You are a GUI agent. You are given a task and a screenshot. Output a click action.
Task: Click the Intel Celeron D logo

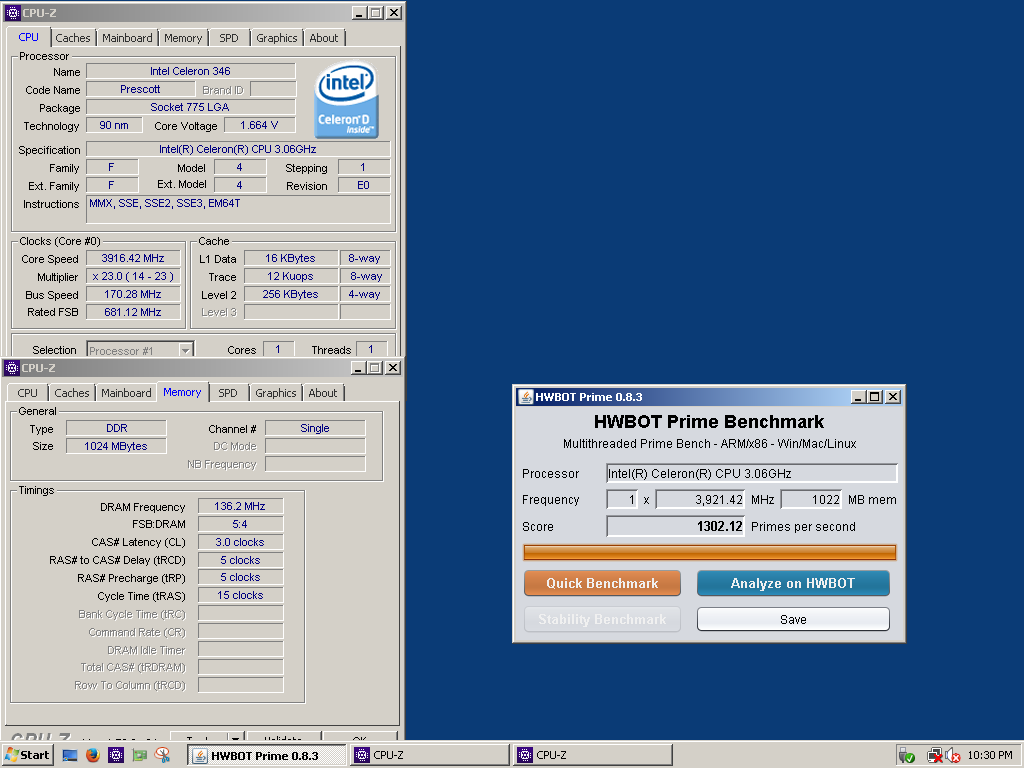tap(346, 100)
